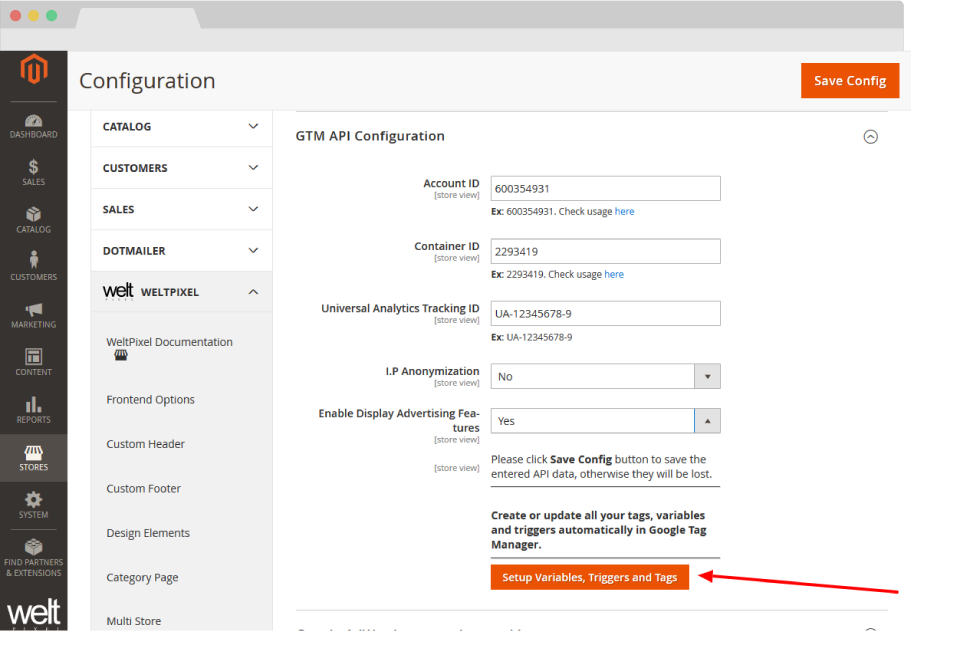This screenshot has width=960, height=647.
Task: Open Enable Display Advertising Features dropdown
Action: click(605, 421)
